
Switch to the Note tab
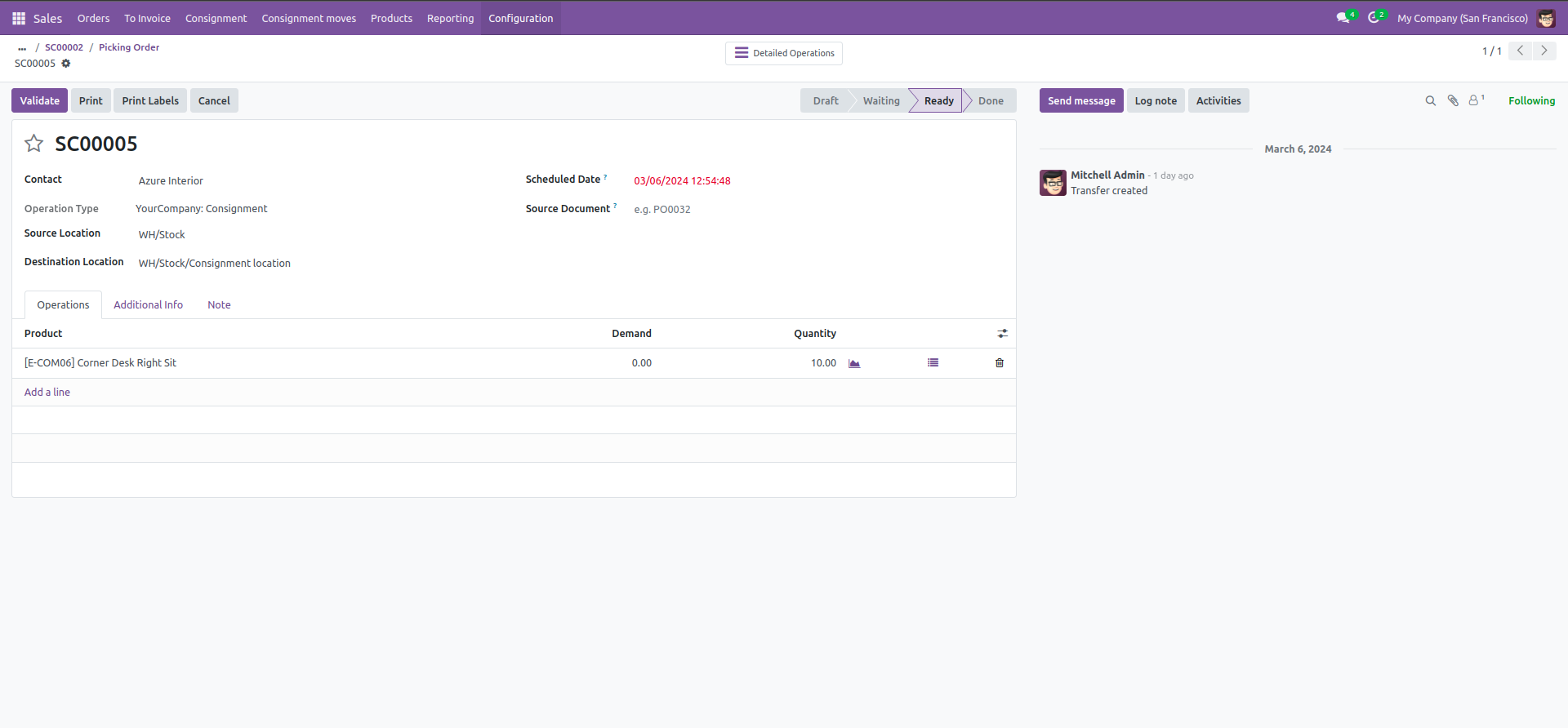pos(219,305)
